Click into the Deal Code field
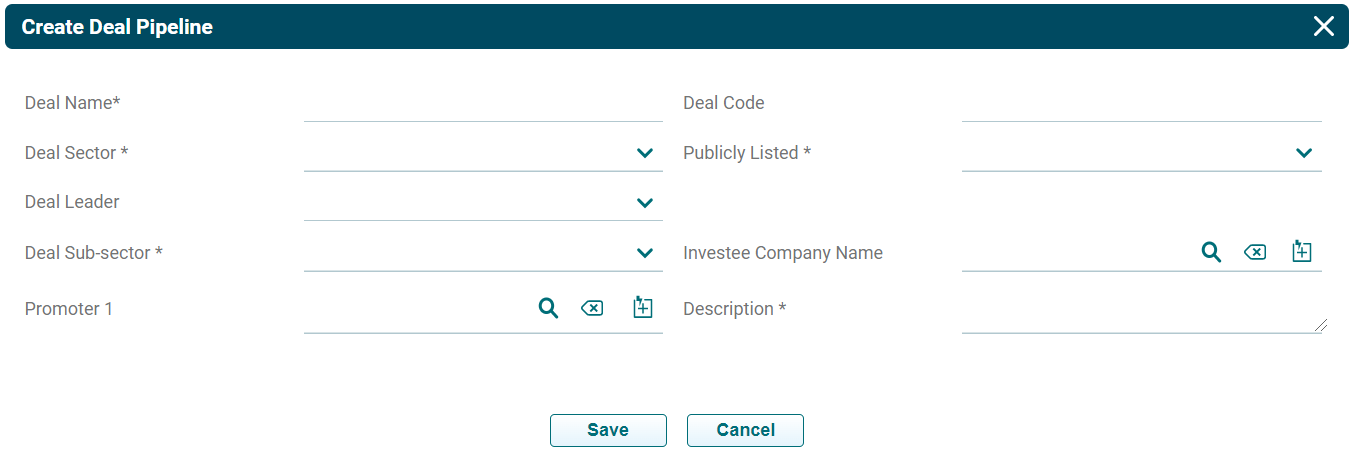The width and height of the screenshot is (1354, 465). [x=1141, y=104]
